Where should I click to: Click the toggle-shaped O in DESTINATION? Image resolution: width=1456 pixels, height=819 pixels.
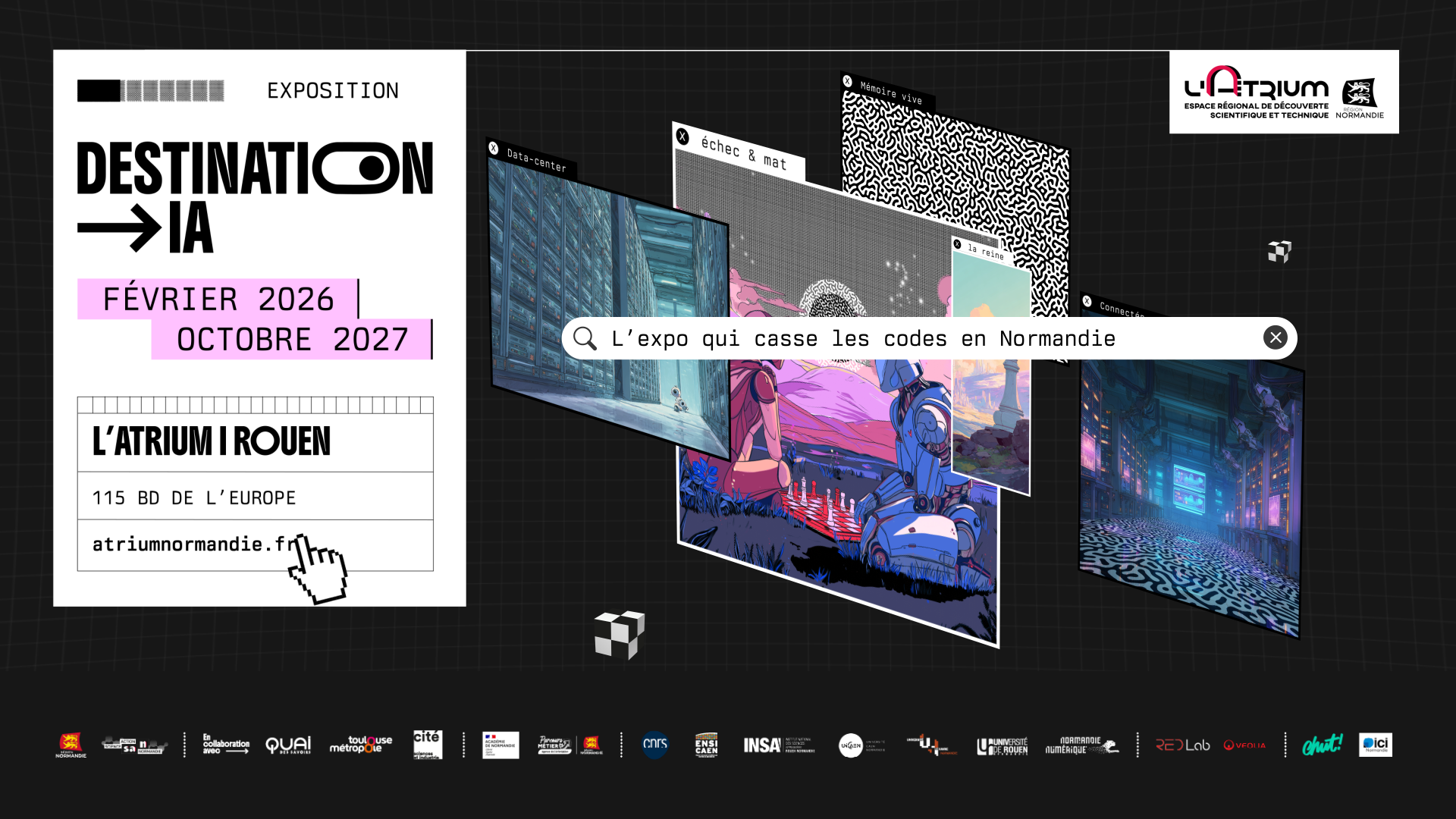pyautogui.click(x=355, y=168)
